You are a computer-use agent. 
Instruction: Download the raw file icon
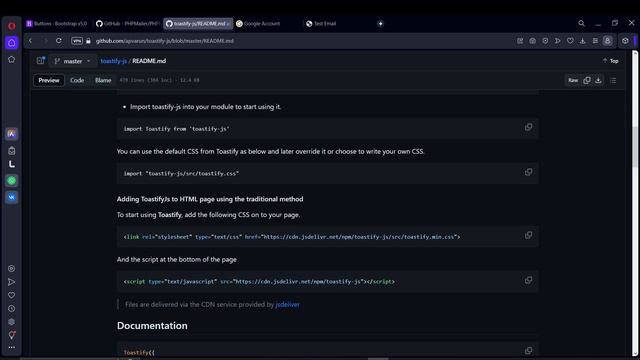coord(598,80)
